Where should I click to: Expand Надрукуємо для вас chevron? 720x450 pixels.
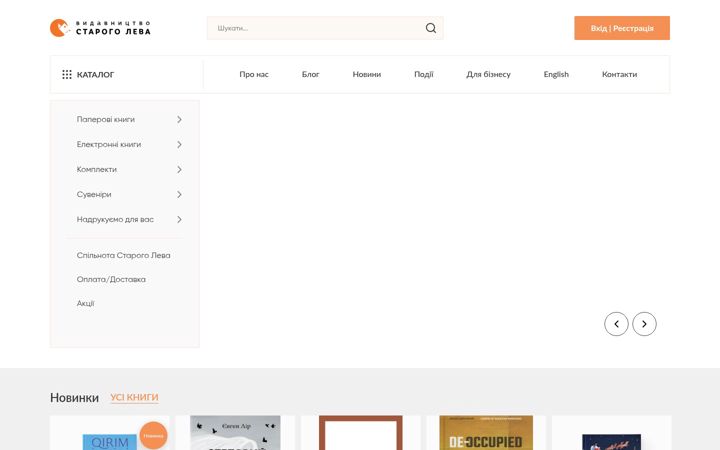click(x=180, y=219)
